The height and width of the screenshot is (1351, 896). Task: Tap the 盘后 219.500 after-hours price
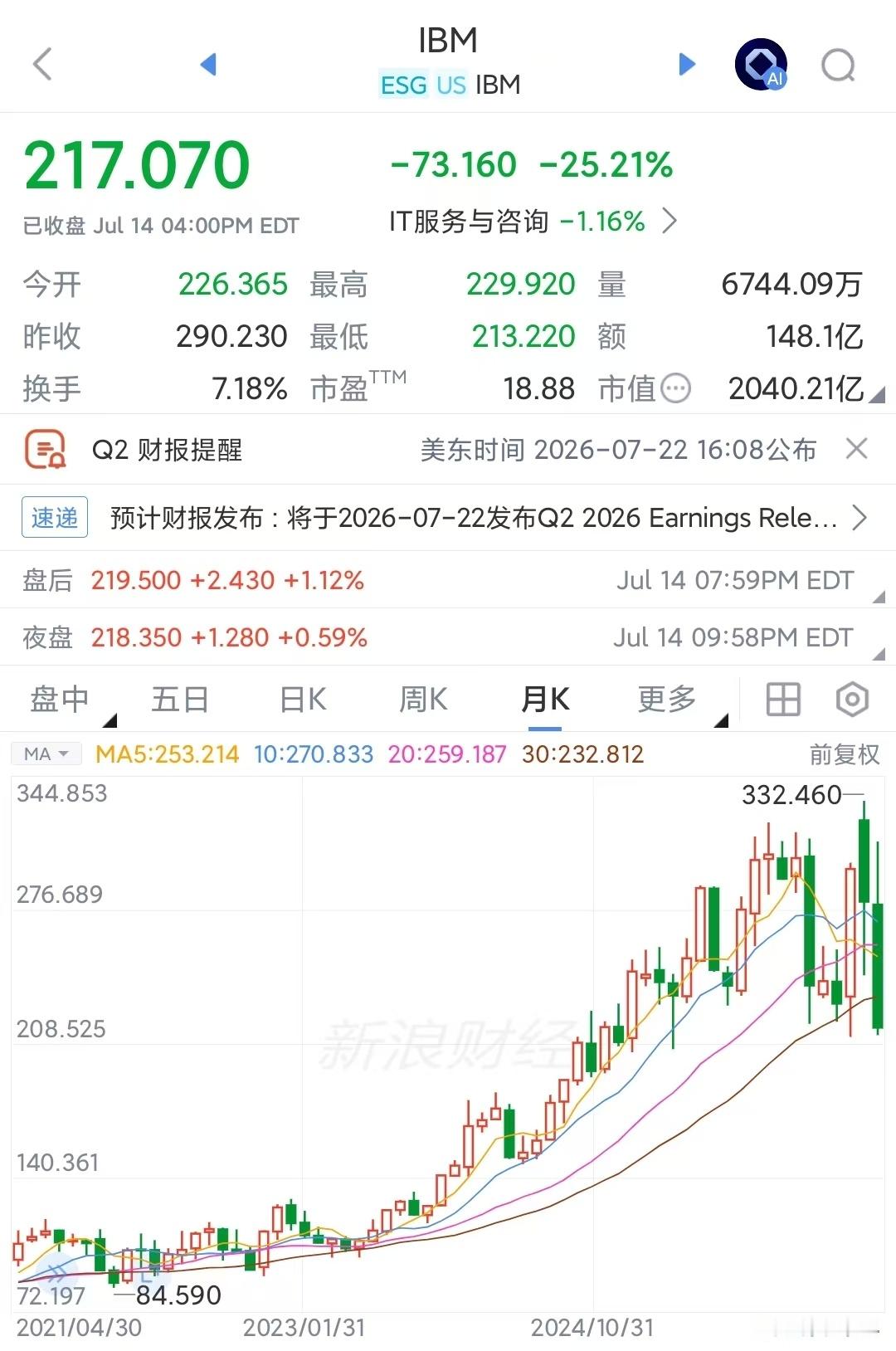[136, 580]
